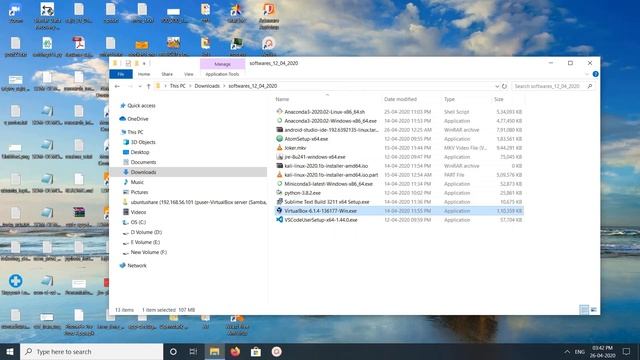The height and width of the screenshot is (360, 640).
Task: Click File Explorer taskbar icon
Action: click(x=214, y=351)
